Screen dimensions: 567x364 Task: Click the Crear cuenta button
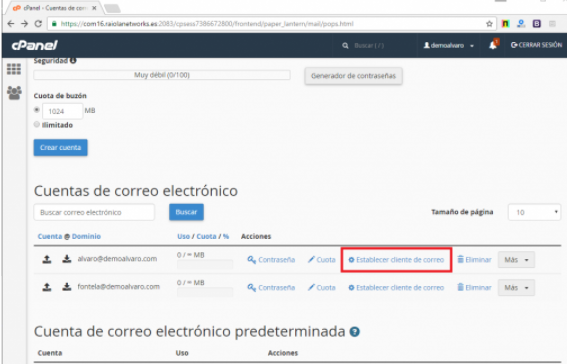pyautogui.click(x=60, y=147)
